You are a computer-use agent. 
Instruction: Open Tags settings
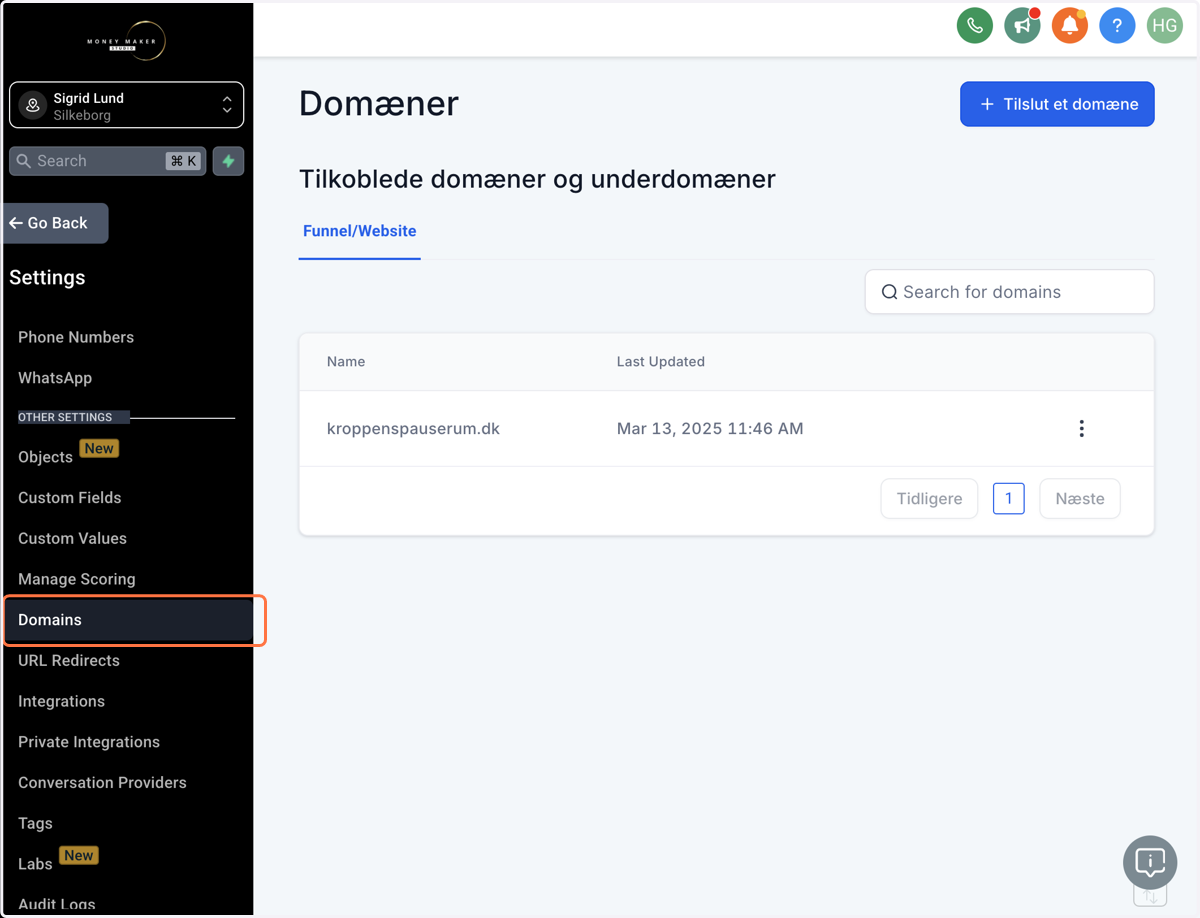coord(35,823)
